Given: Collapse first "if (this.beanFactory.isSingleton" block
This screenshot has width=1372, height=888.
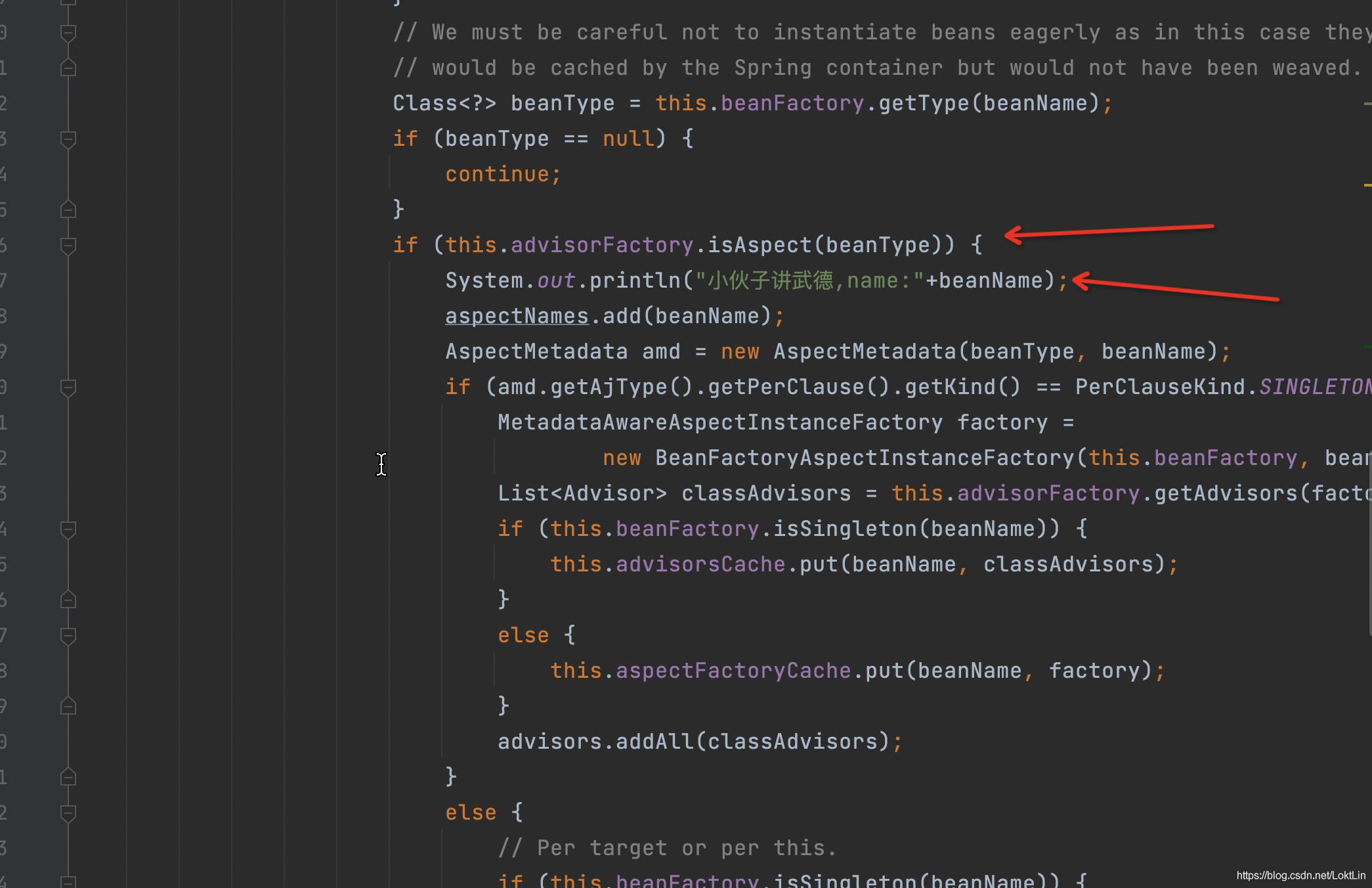Looking at the screenshot, I should 68,529.
